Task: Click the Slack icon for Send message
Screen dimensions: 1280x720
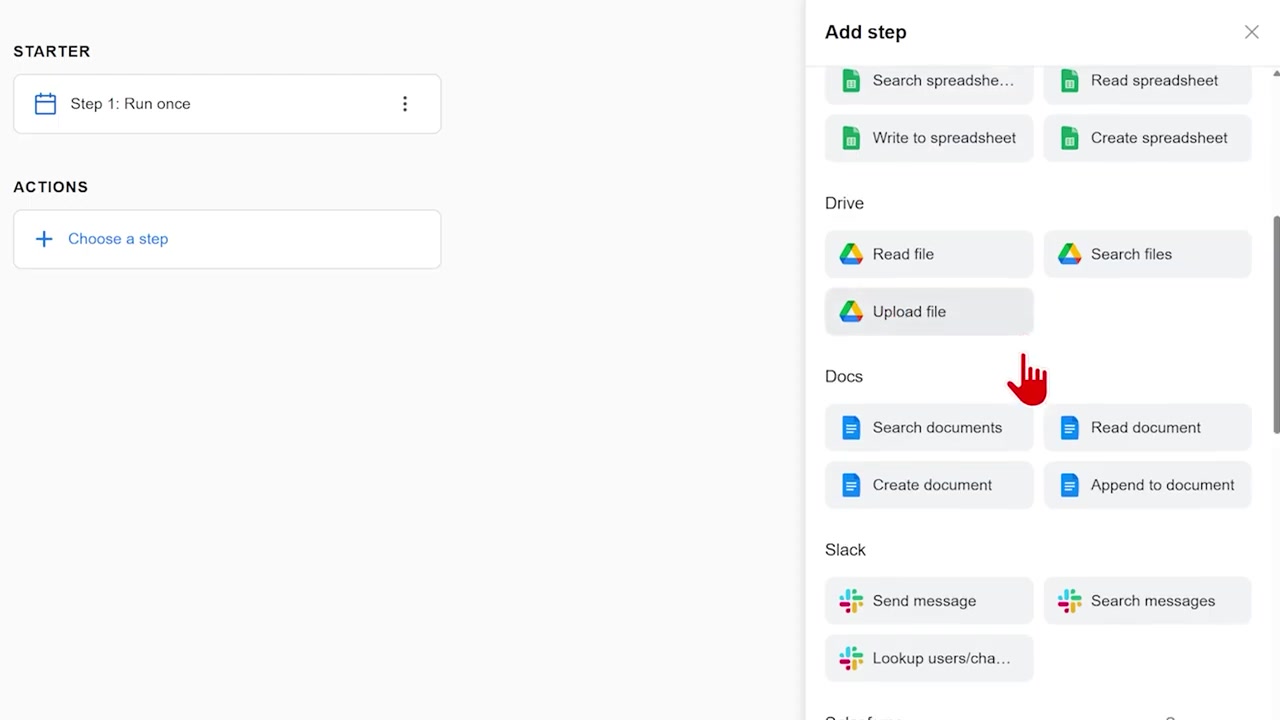Action: (x=851, y=601)
